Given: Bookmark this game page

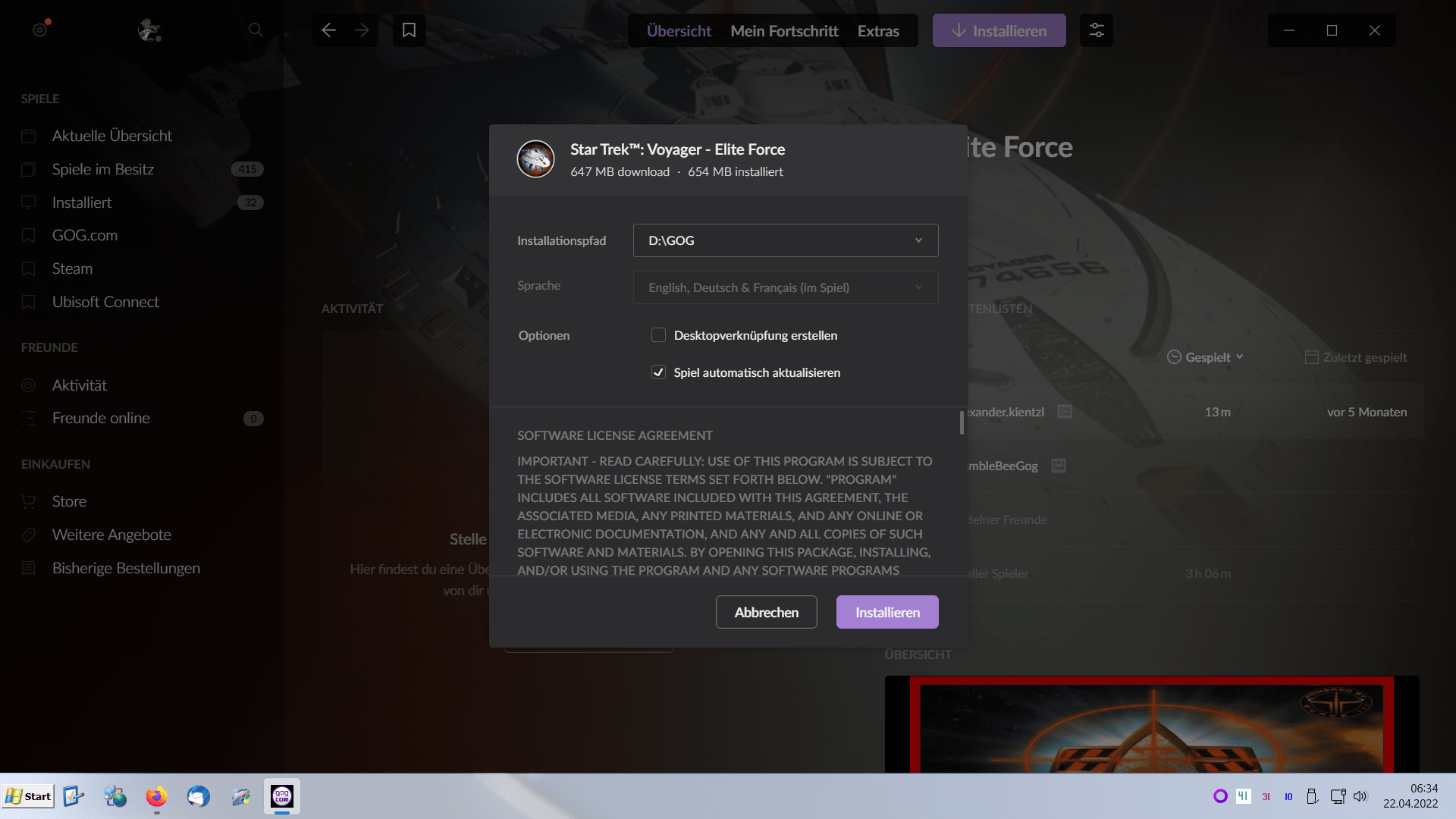Looking at the screenshot, I should pyautogui.click(x=409, y=30).
